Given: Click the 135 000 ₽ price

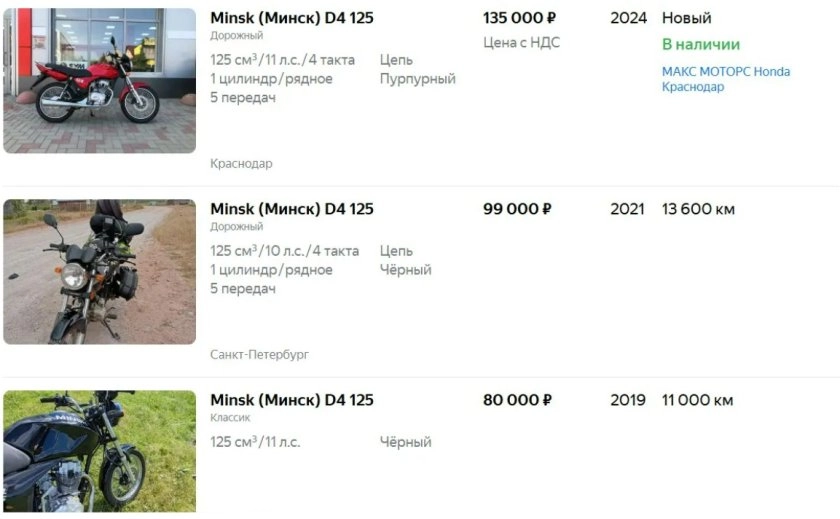Looking at the screenshot, I should pos(519,18).
